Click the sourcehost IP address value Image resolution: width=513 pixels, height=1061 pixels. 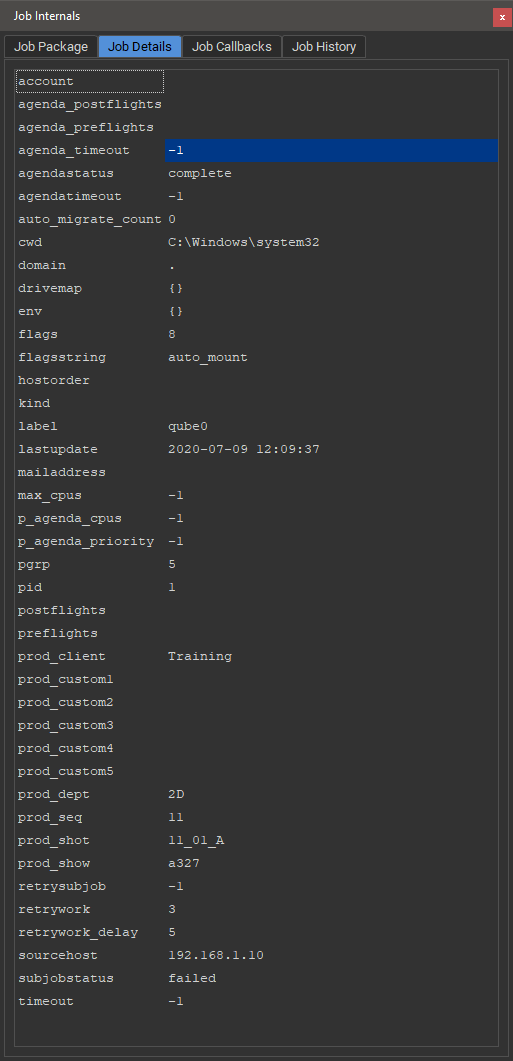pyautogui.click(x=215, y=955)
